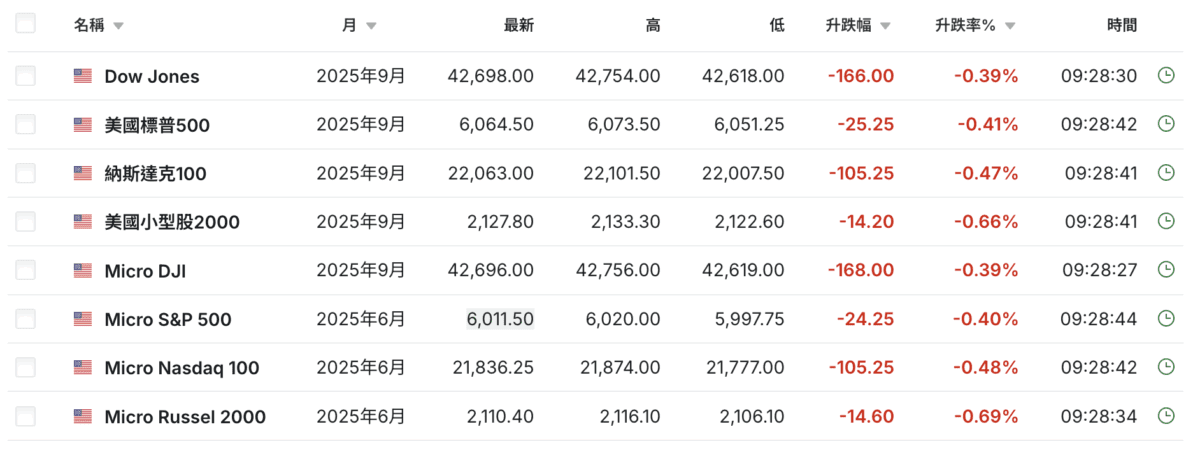
Task: Click the US flag beside Micro S&P 500
Action: [83, 319]
